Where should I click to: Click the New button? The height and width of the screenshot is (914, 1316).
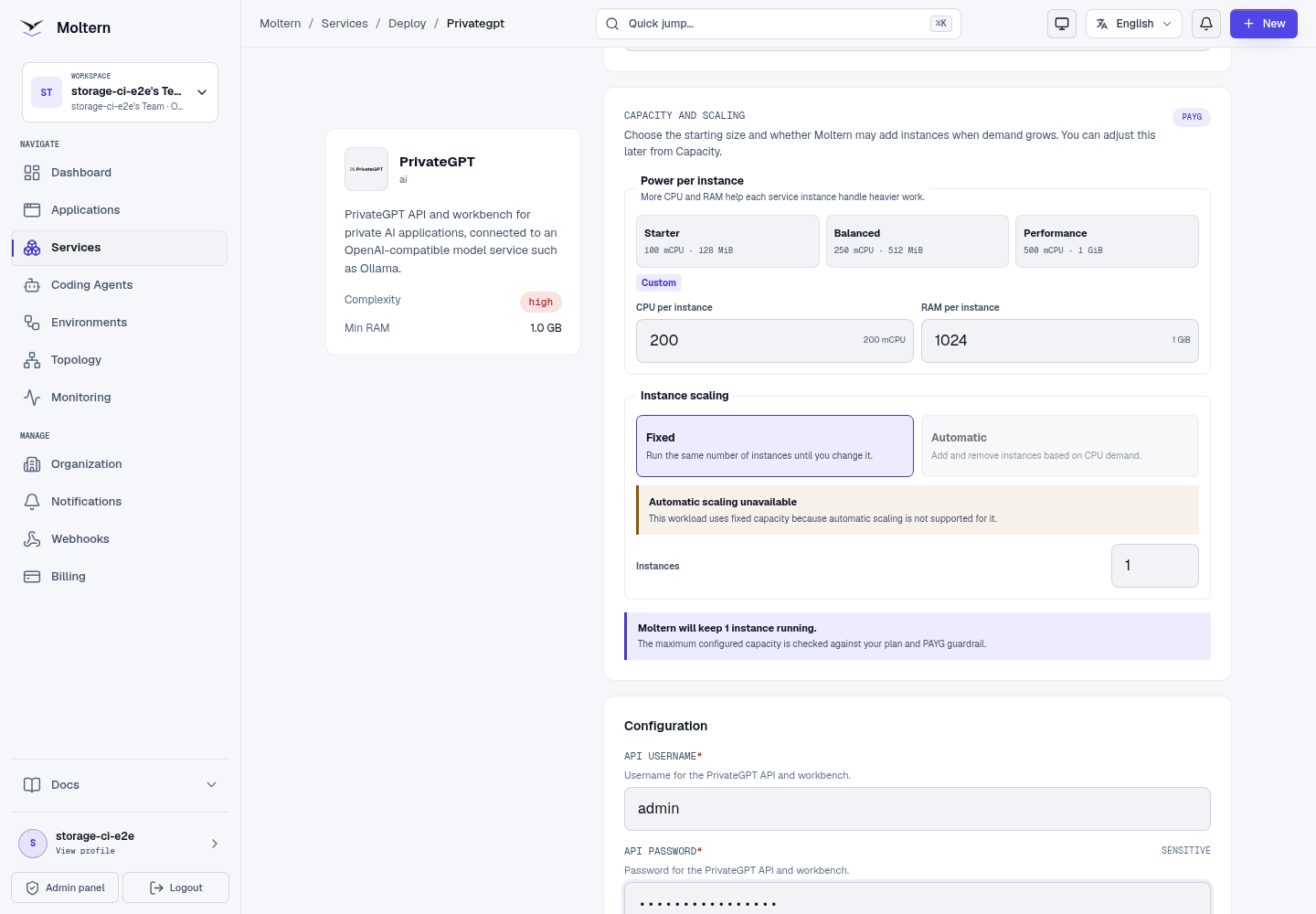(x=1264, y=24)
